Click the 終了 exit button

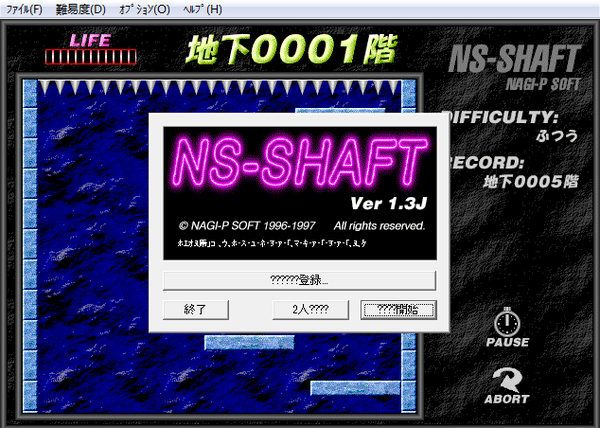click(x=196, y=309)
